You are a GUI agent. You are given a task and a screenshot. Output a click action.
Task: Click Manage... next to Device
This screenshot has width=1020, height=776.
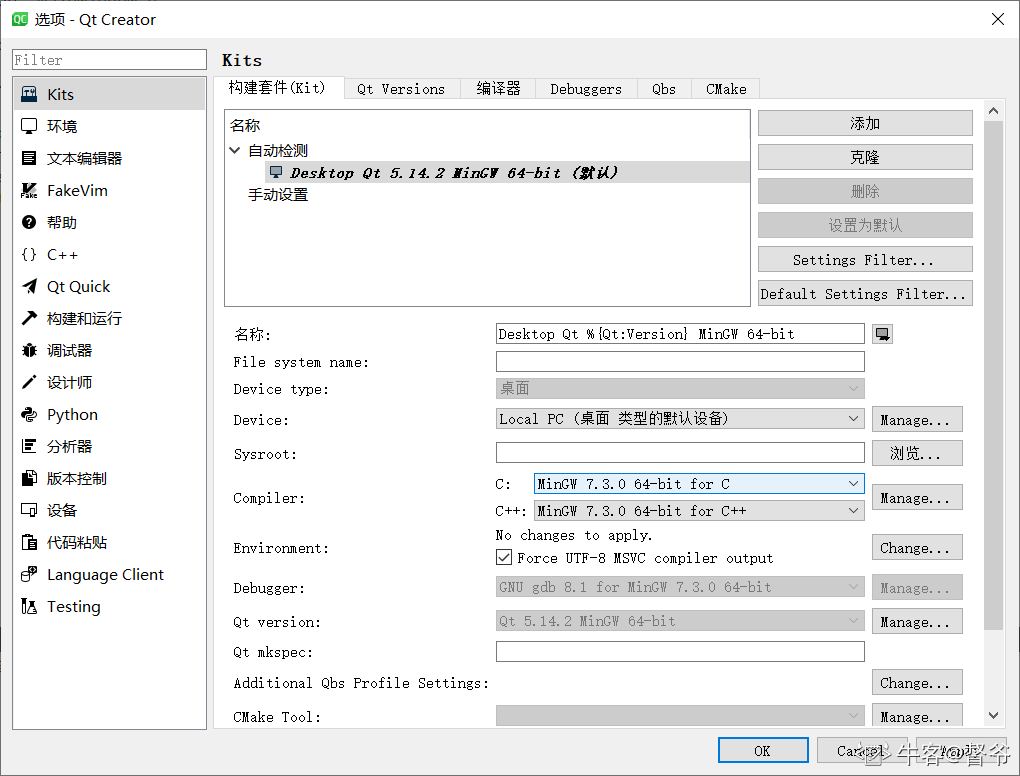pyautogui.click(x=917, y=420)
